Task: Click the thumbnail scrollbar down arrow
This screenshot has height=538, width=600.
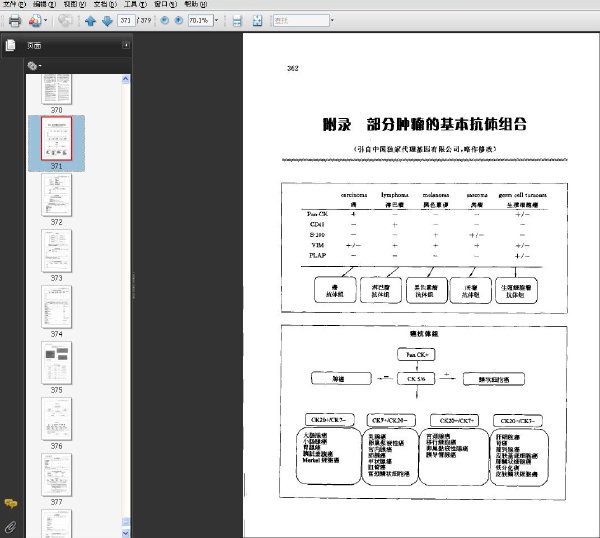Action: tap(126, 533)
